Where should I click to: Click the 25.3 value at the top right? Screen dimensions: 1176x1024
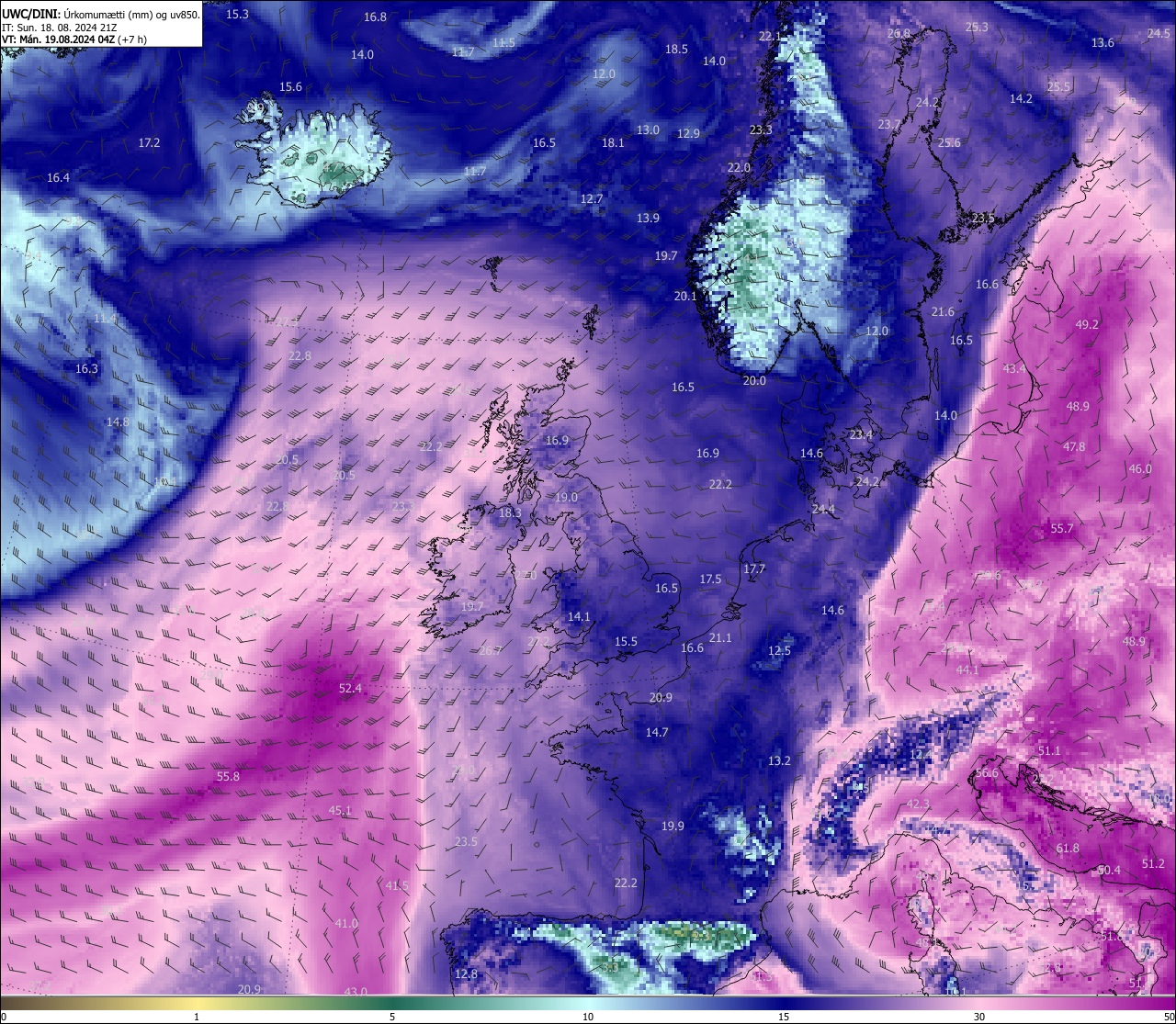tap(977, 27)
